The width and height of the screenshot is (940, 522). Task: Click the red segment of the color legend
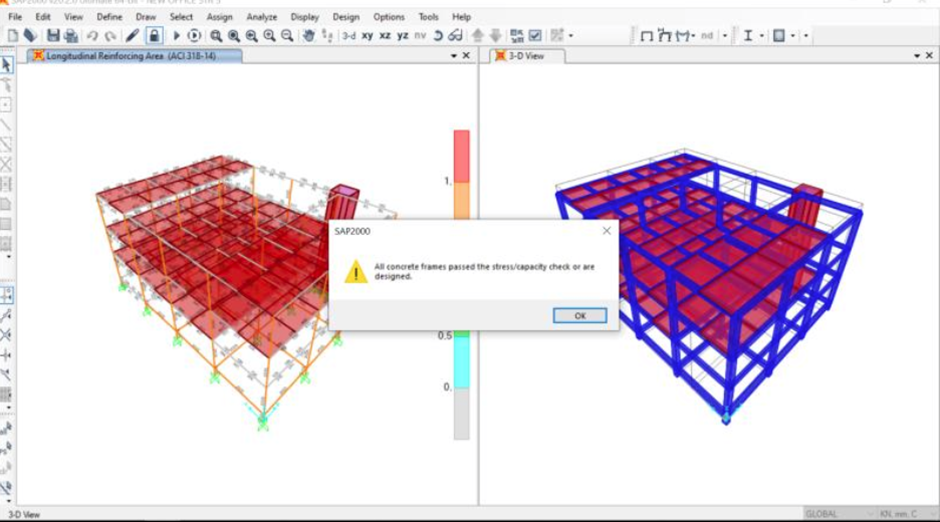[x=461, y=155]
